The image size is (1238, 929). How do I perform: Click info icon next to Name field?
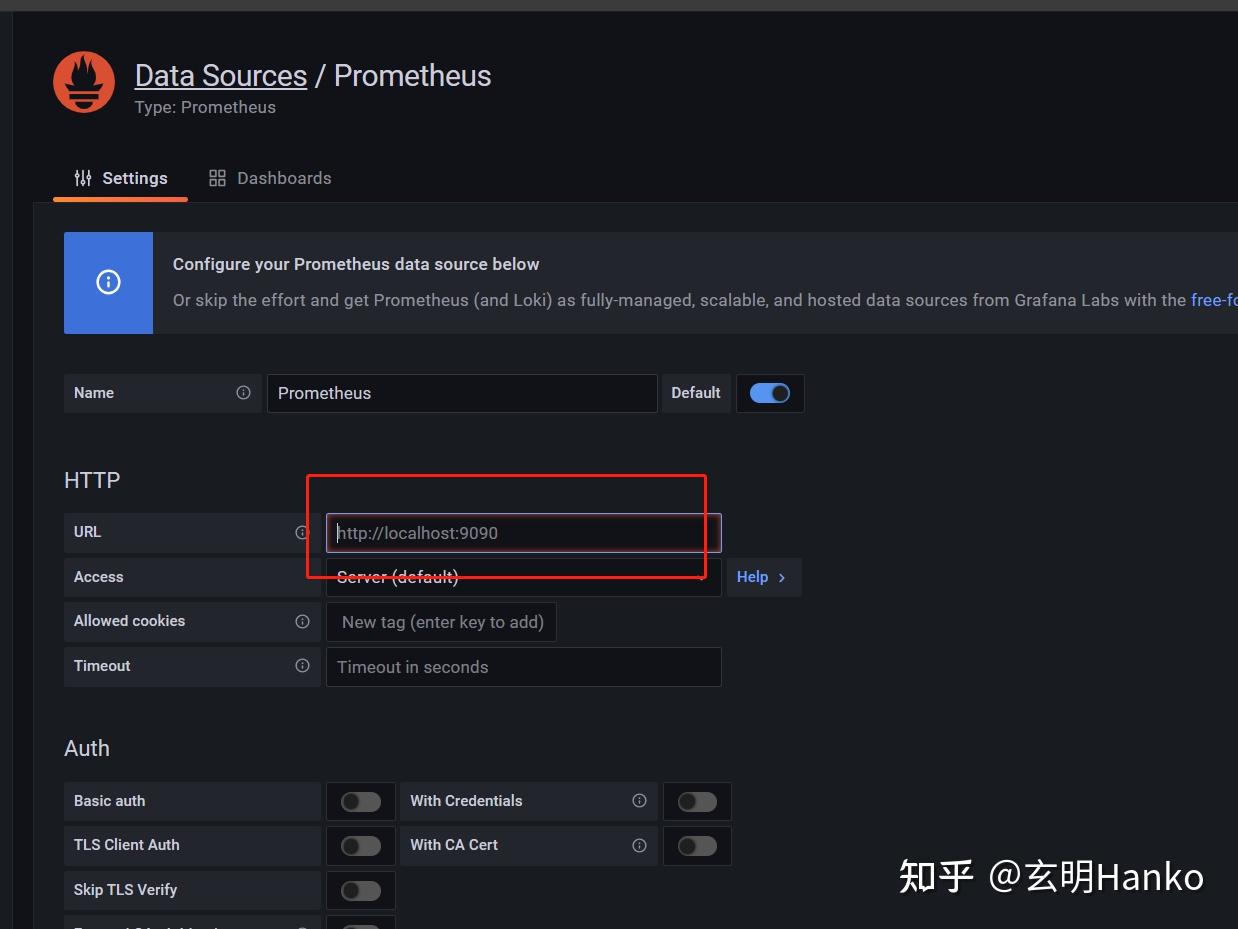click(243, 393)
